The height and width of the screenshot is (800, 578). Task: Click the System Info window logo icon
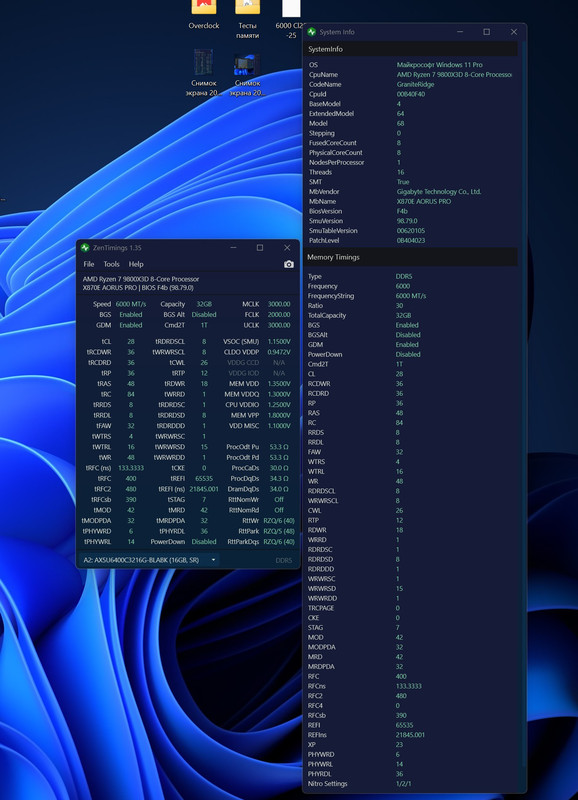pyautogui.click(x=312, y=32)
